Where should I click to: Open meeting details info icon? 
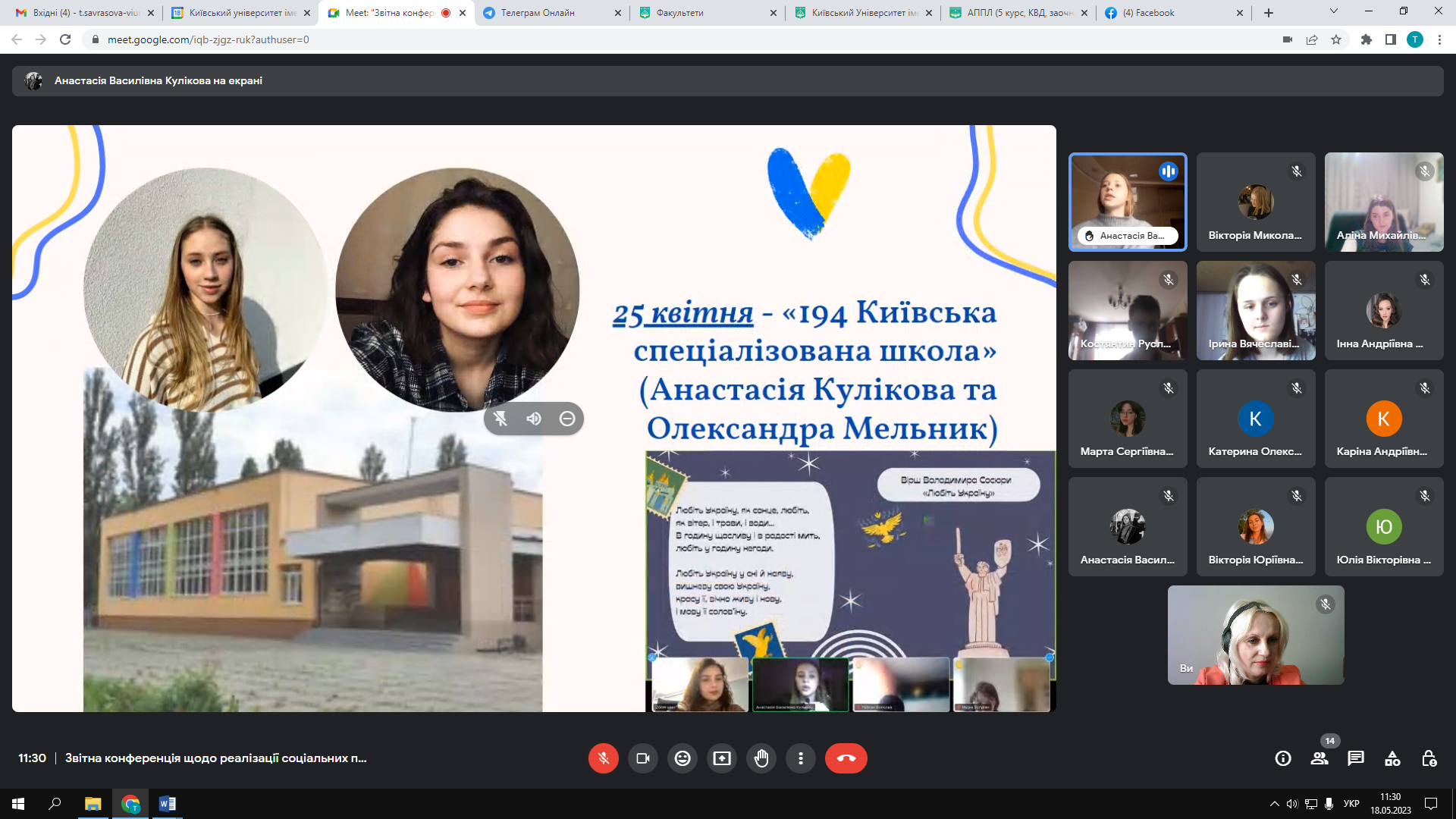(1283, 758)
